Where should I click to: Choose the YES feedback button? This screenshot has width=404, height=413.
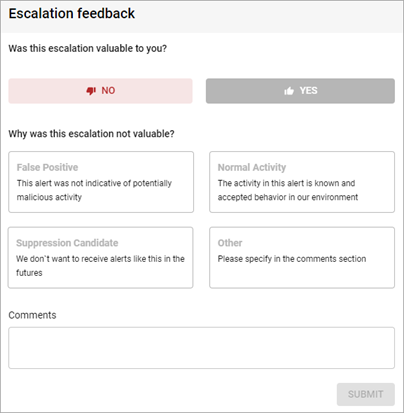(x=300, y=91)
